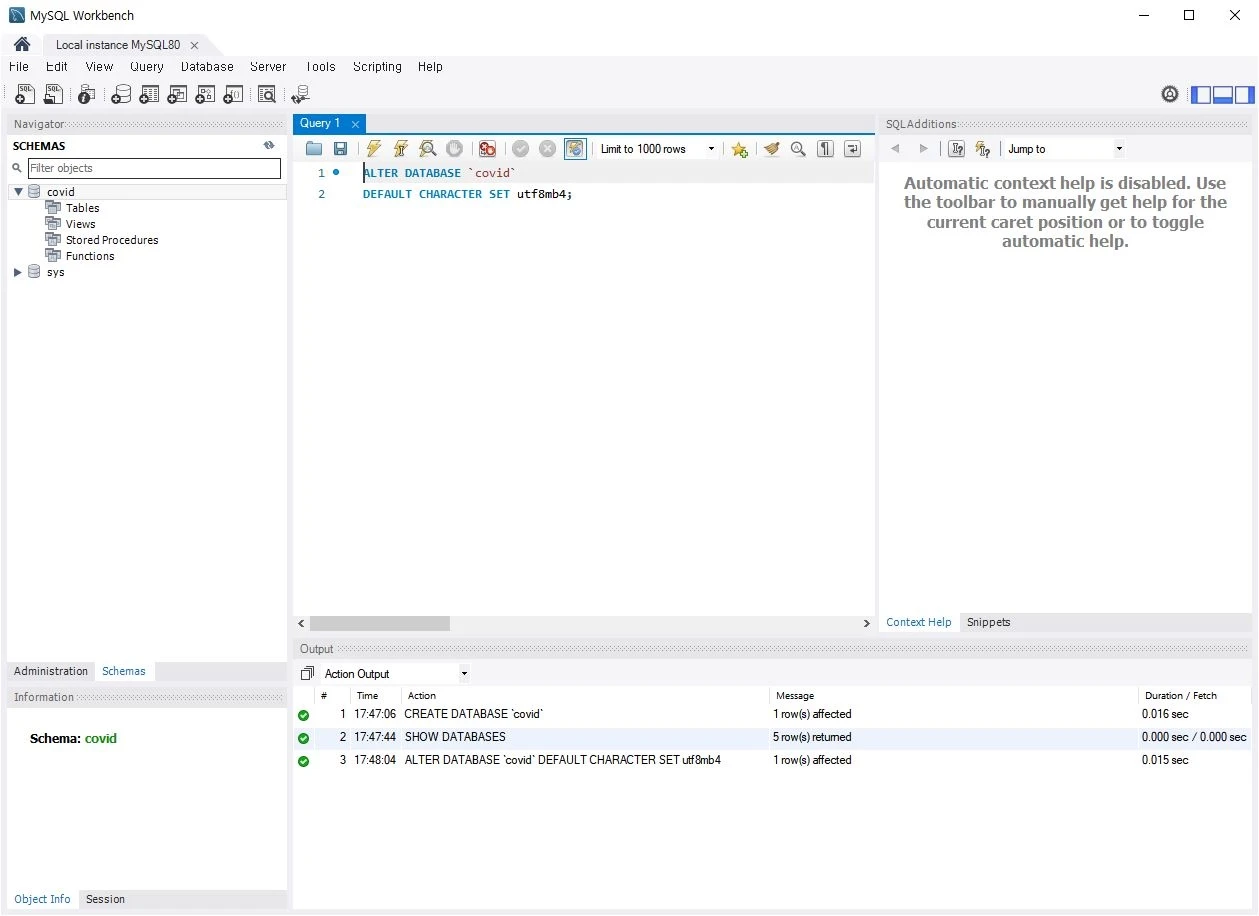
Task: Open a SQL script file in the editor
Action: [x=314, y=149]
